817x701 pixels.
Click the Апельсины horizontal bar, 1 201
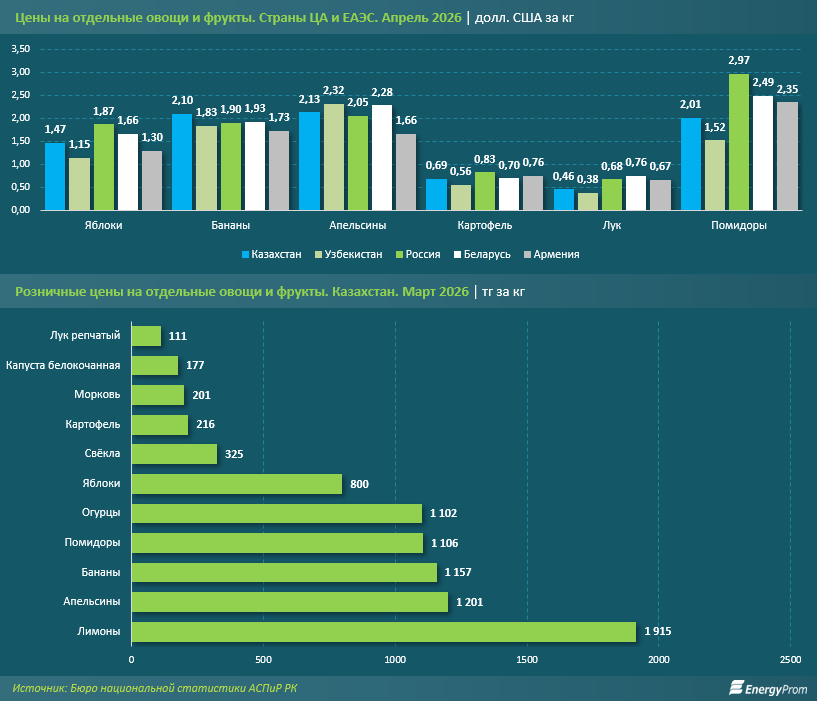coord(289,602)
